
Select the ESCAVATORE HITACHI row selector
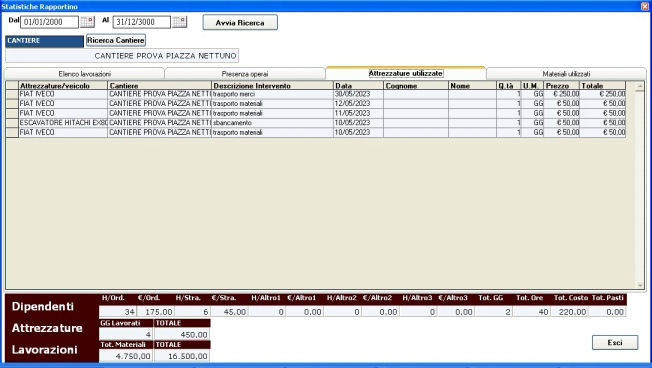pyautogui.click(x=12, y=123)
